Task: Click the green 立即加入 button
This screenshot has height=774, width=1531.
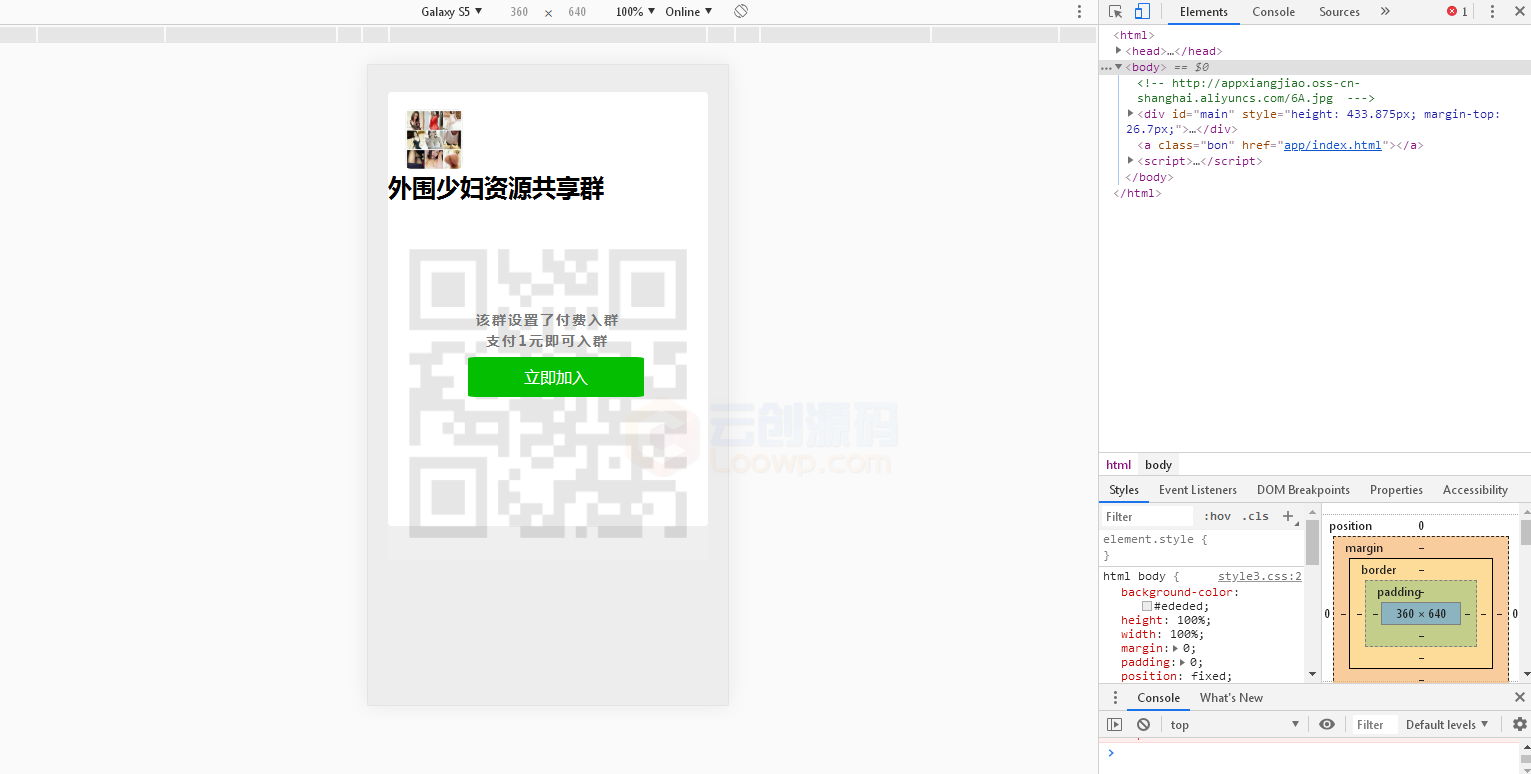Action: [x=555, y=377]
